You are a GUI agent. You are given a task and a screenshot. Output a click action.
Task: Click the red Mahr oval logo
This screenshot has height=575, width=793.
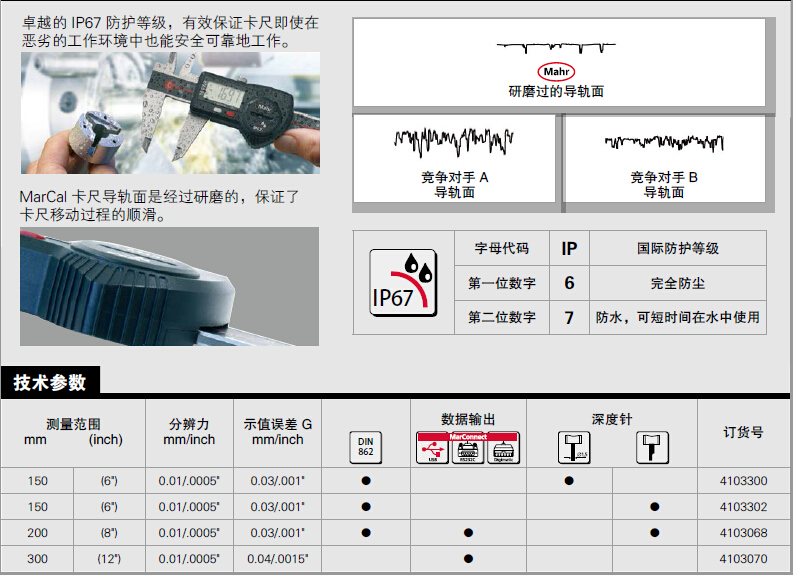(556, 72)
